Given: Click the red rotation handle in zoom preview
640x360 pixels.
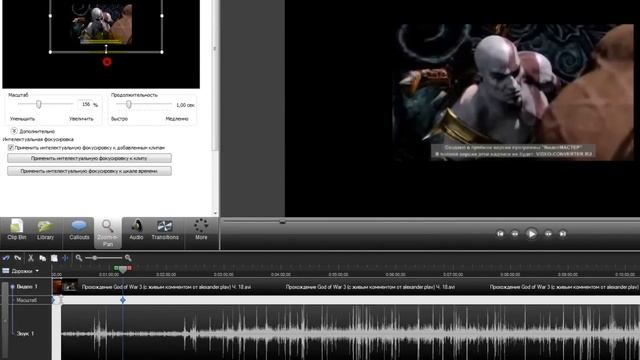Looking at the screenshot, I should [107, 62].
